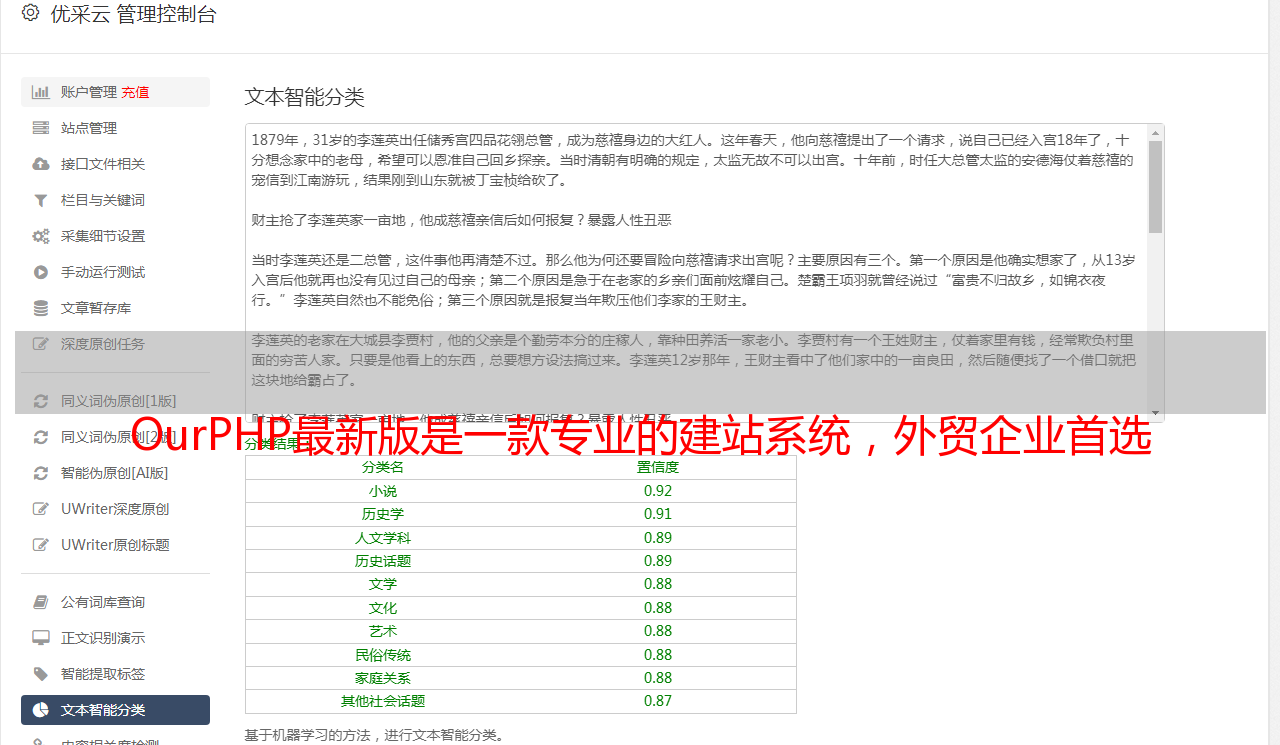Screen dimensions: 1280x745
Task: Open the UWriter原创标题 menu item
Action: pyautogui.click(x=115, y=545)
